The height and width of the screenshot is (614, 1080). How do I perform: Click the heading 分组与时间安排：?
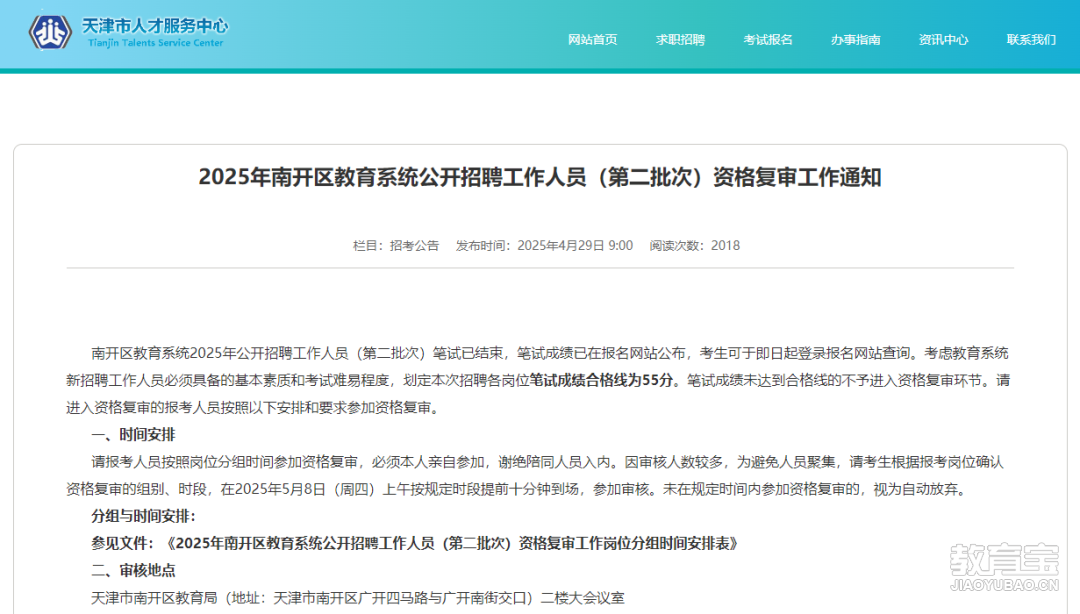click(143, 516)
